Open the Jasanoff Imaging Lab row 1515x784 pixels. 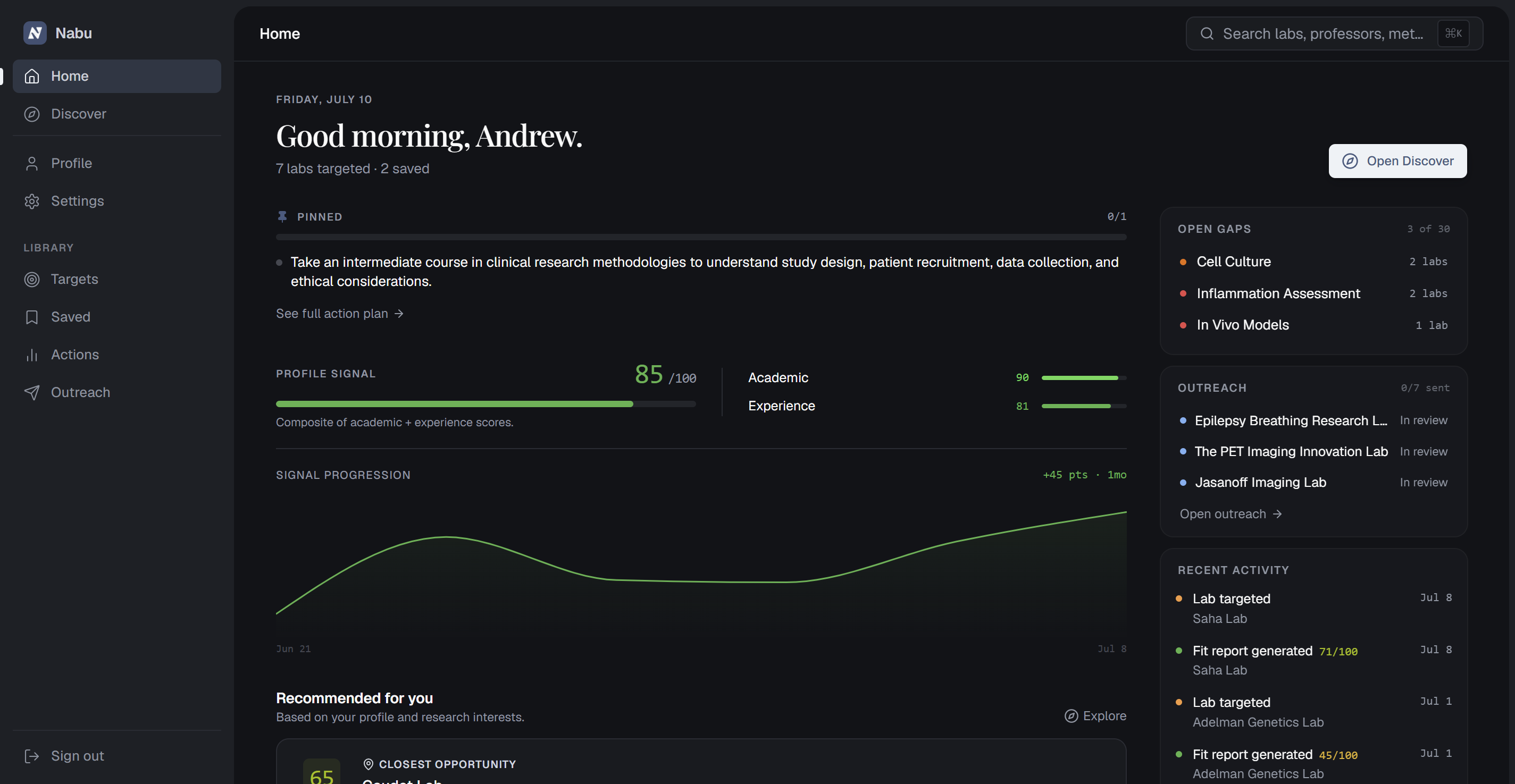point(1313,483)
